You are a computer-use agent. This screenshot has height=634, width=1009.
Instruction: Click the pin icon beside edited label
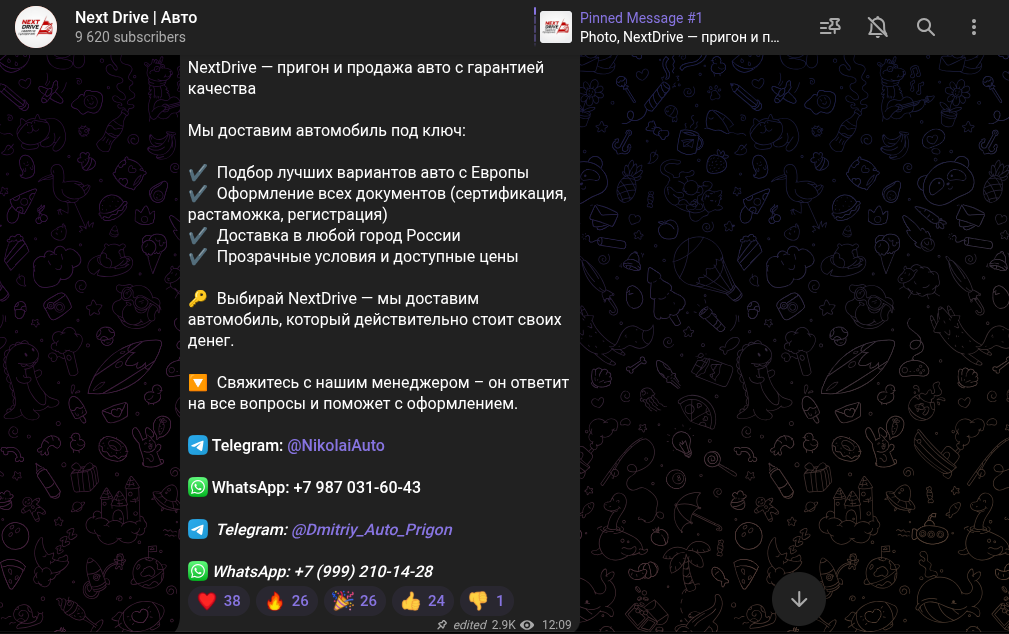442,625
